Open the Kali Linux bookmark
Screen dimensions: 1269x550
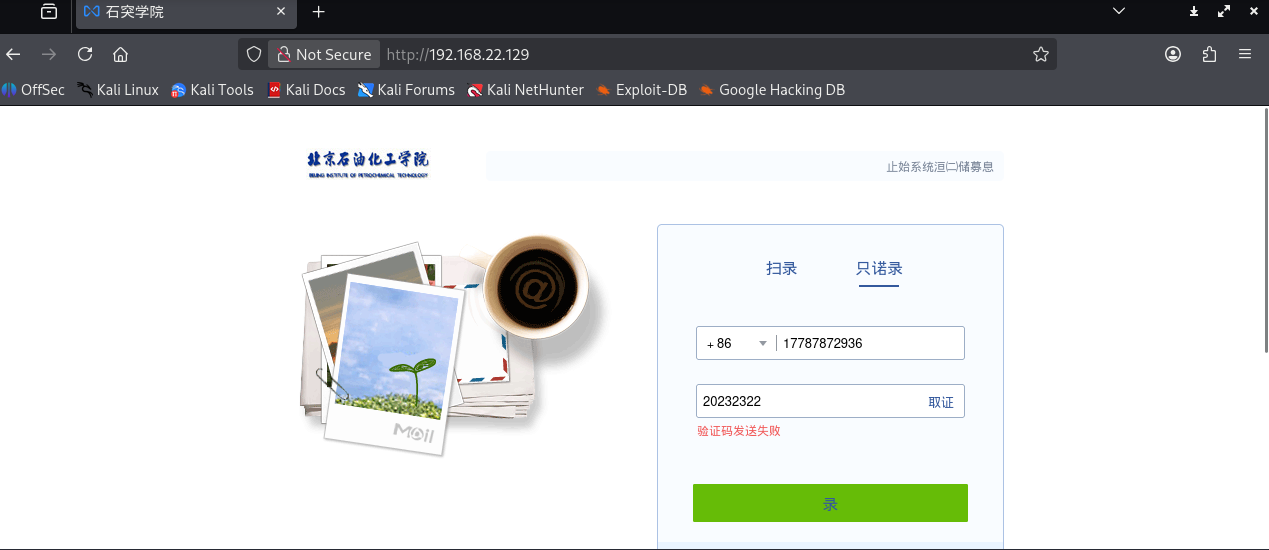click(x=117, y=90)
